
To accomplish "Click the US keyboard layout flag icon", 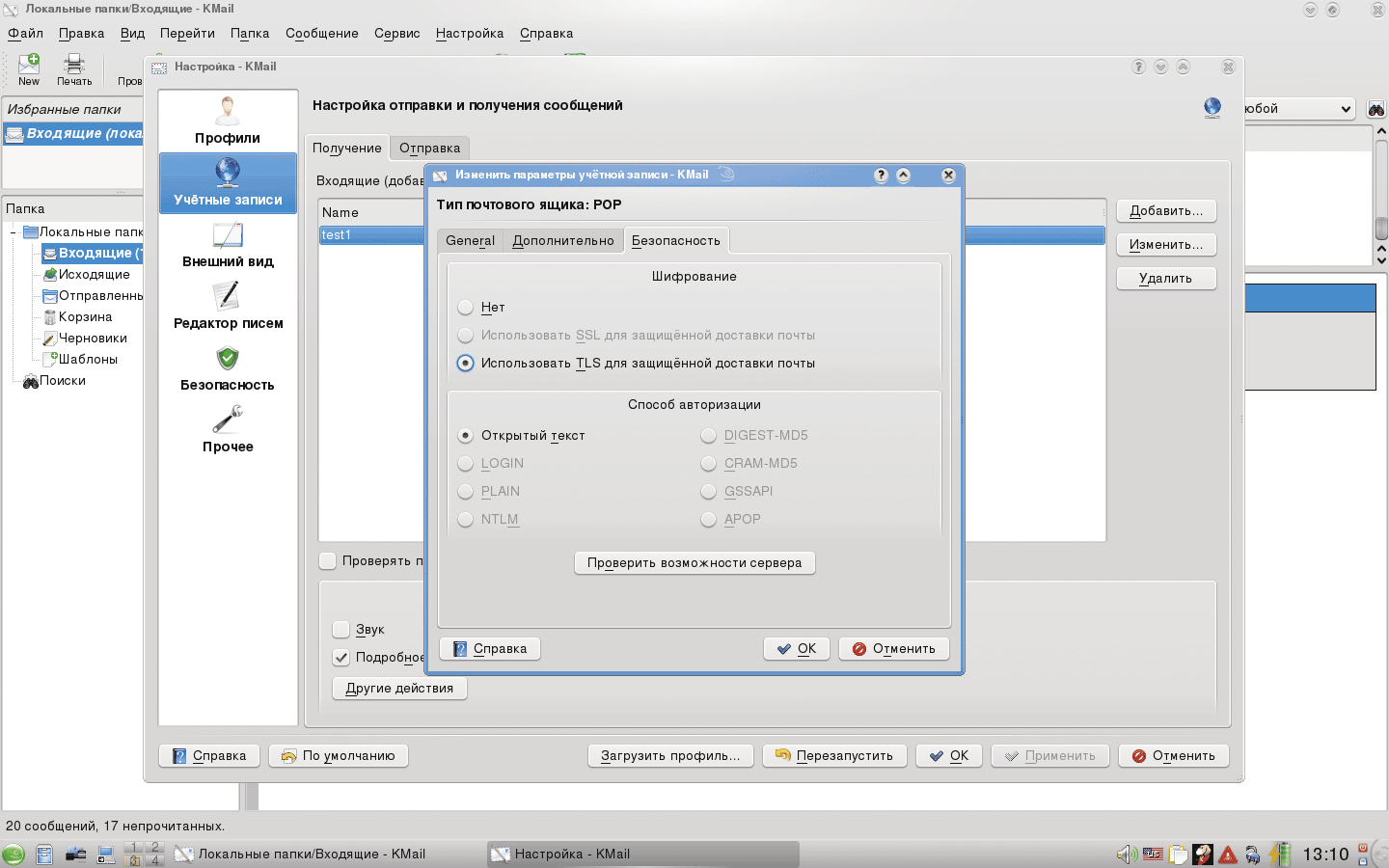I will 1153,854.
